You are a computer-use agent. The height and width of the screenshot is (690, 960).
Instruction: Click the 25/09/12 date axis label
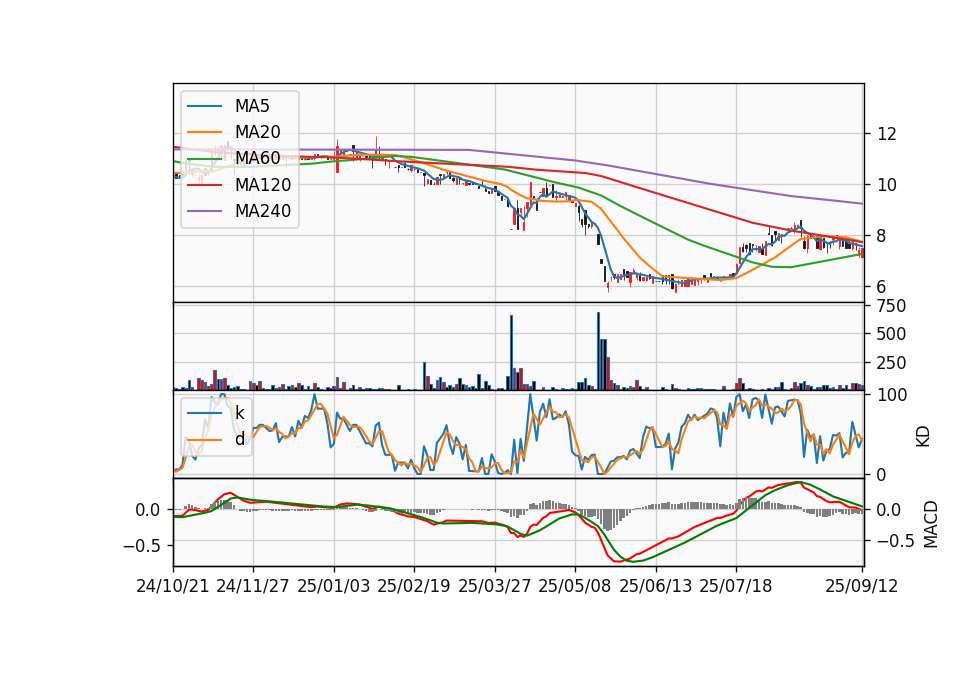(862, 586)
